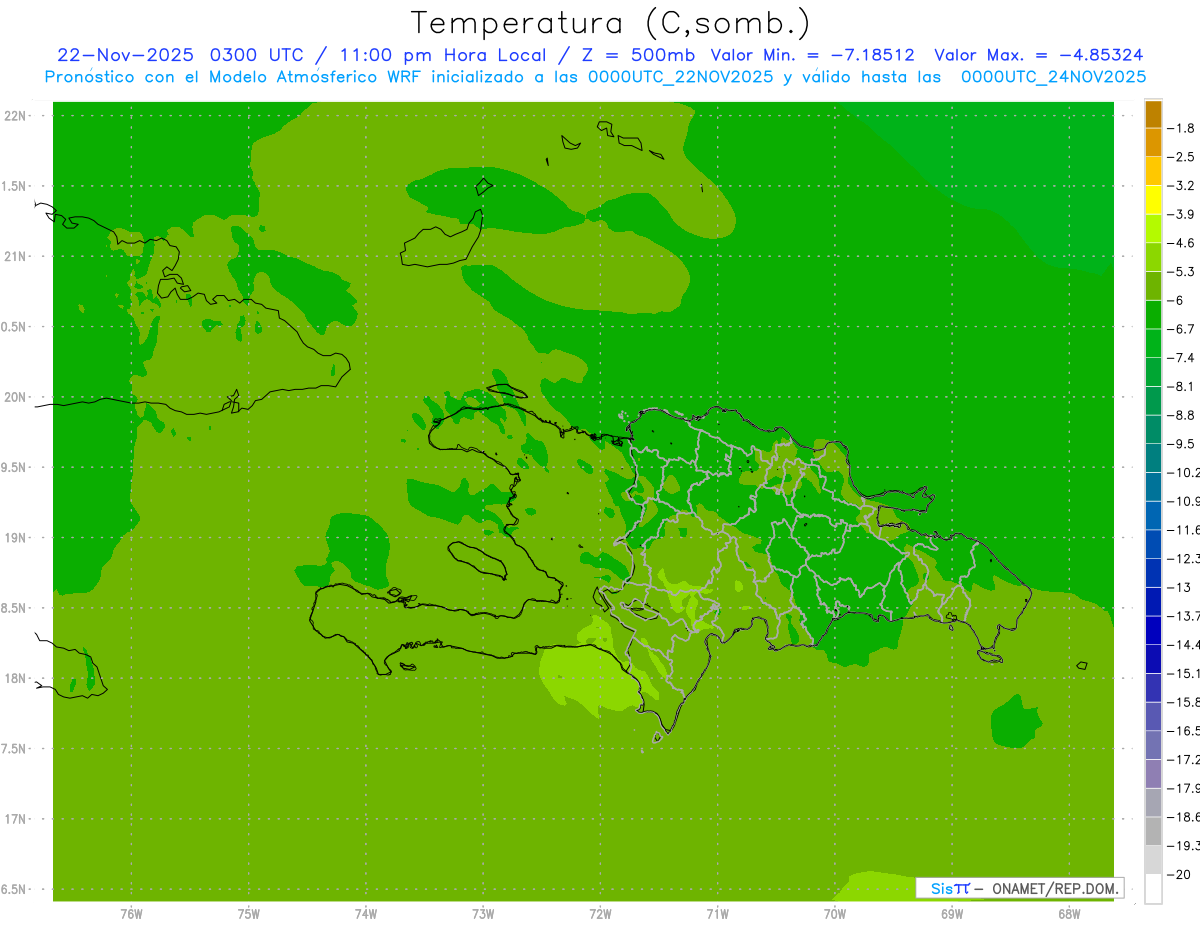Click the white bottom swatch below -20
The image size is (1200, 927).
[x=1154, y=889]
